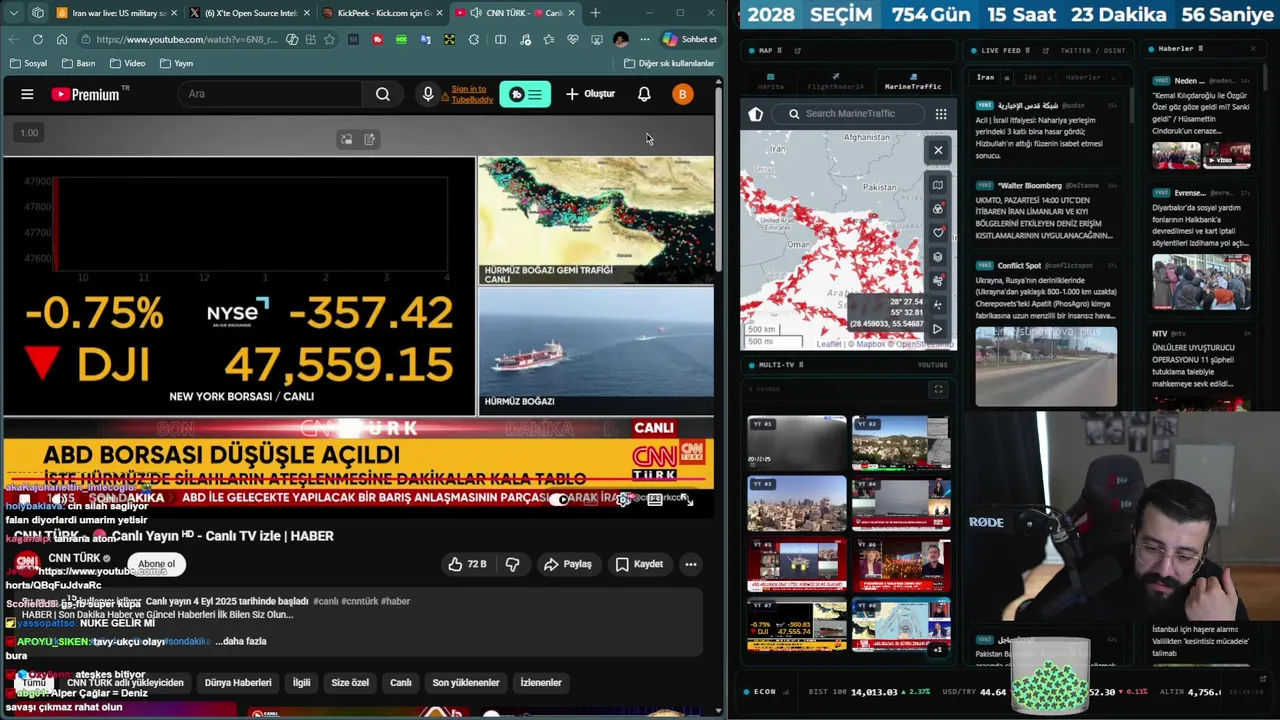Focus the YouTube 'Ara' search box
The width and height of the screenshot is (1280, 720).
point(270,94)
